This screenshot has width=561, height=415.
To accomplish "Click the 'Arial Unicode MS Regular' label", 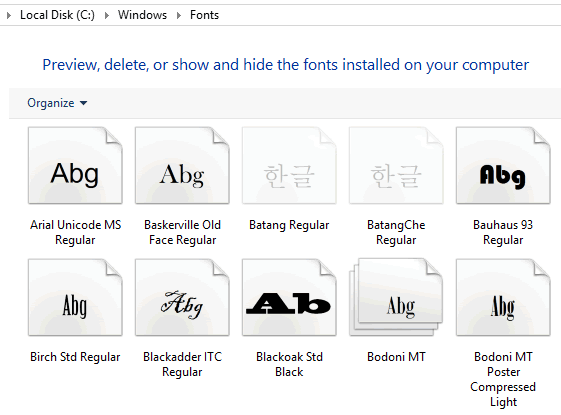I will point(75,232).
